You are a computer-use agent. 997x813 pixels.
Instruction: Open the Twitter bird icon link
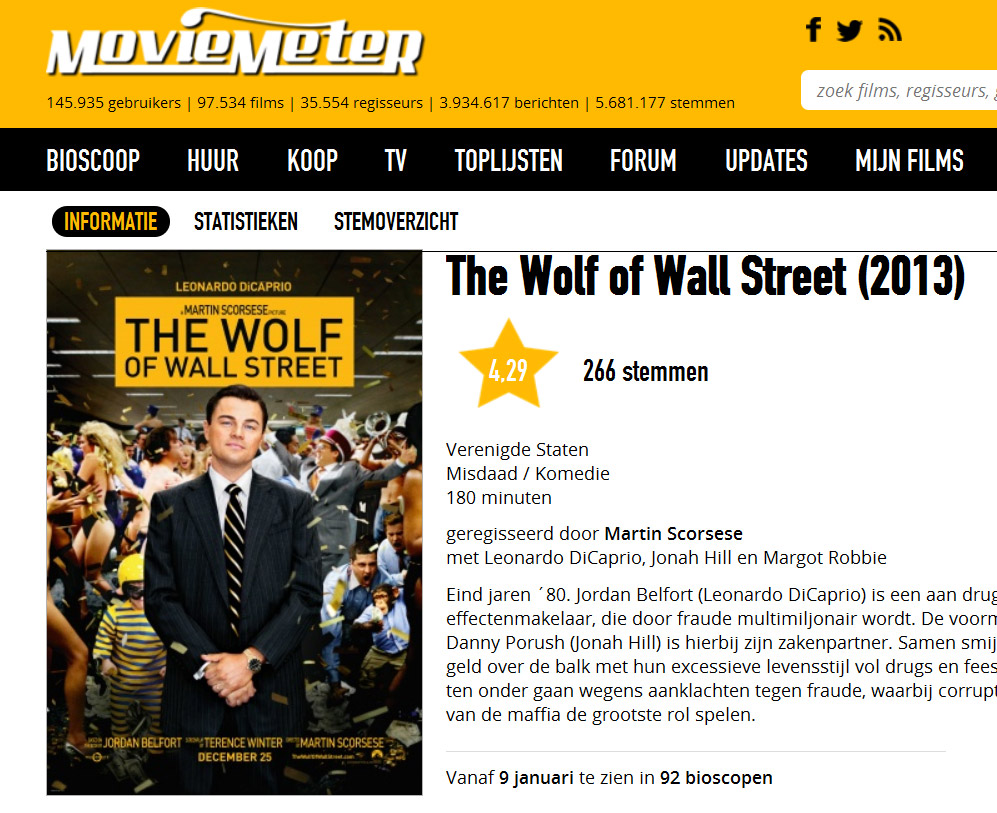(849, 31)
